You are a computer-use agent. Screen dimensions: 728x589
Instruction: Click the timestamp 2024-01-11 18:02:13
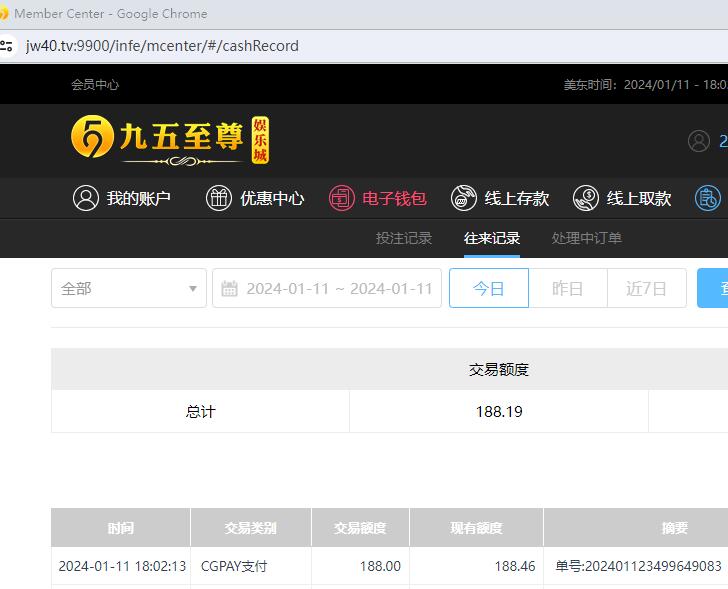pos(122,566)
